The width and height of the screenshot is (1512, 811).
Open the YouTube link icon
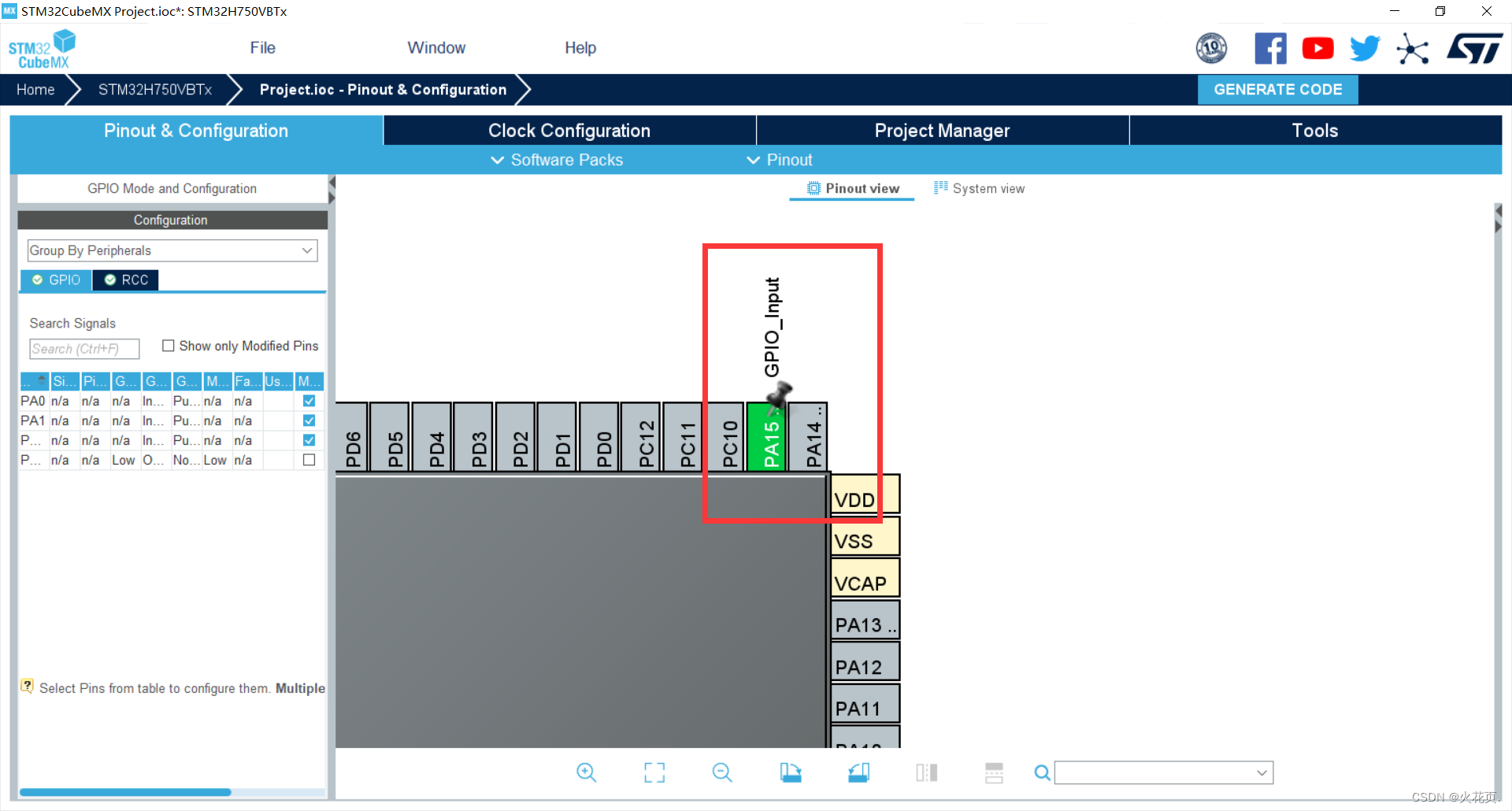pos(1317,49)
